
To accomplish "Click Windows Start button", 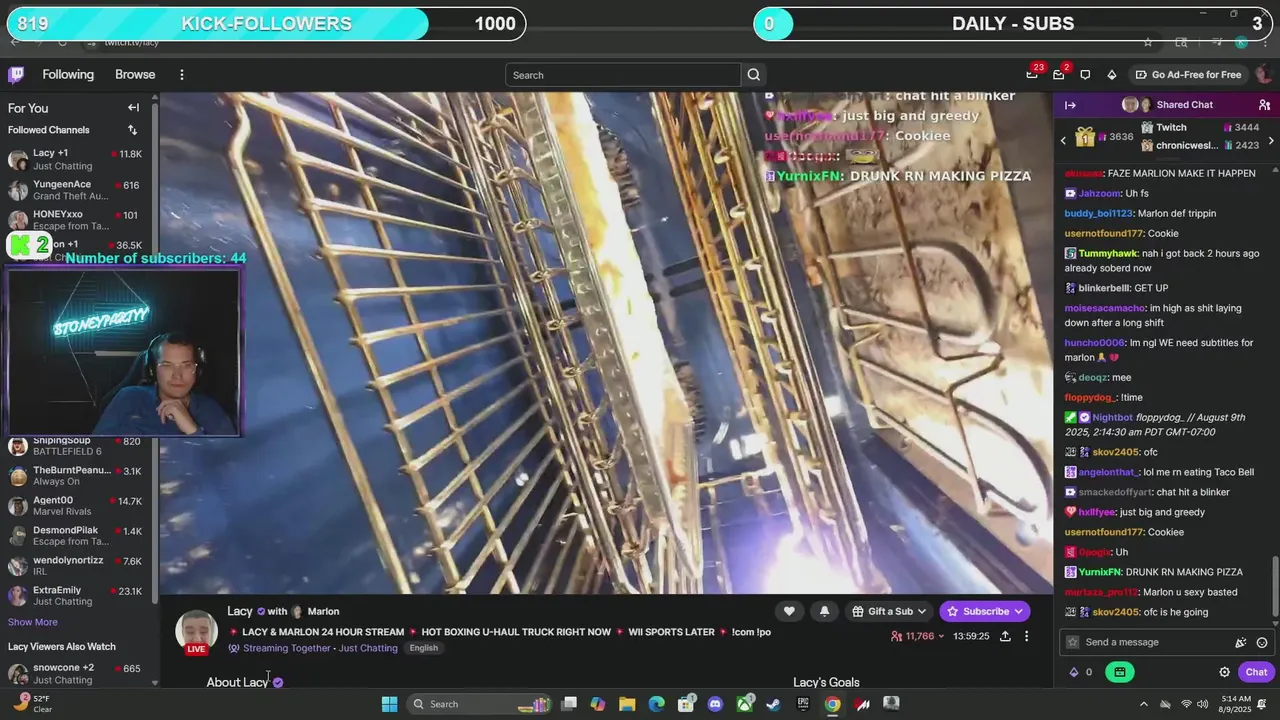I will [389, 704].
